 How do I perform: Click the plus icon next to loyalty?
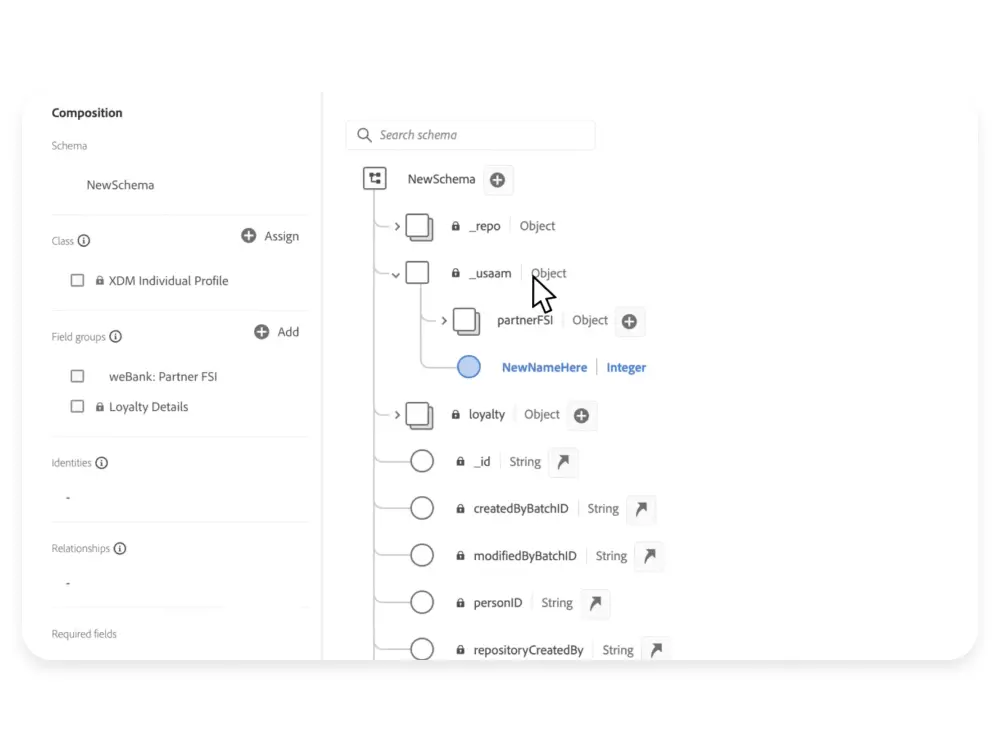[581, 415]
